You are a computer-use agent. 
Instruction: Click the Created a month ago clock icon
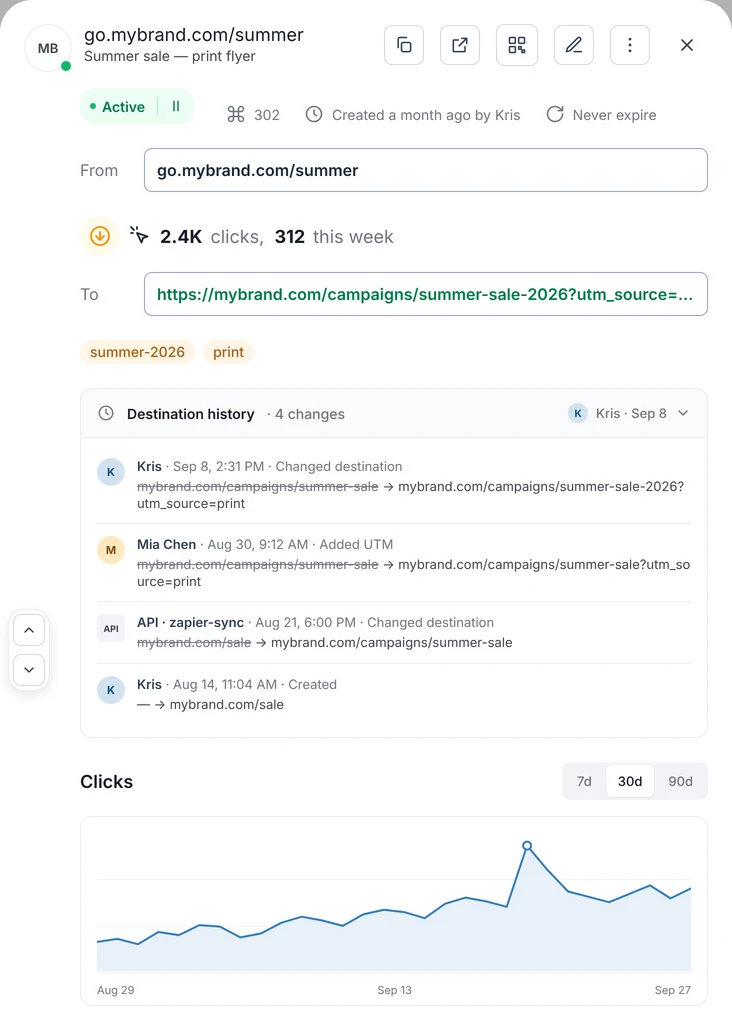(x=314, y=115)
